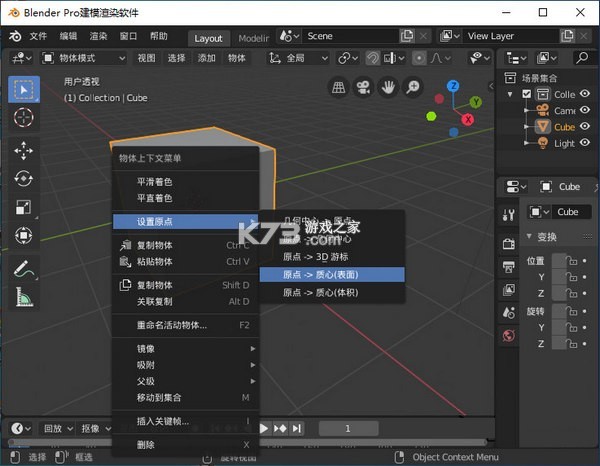Screen dimensions: 600x466
Task: Toggle proportional editing button
Action: (x=419, y=58)
